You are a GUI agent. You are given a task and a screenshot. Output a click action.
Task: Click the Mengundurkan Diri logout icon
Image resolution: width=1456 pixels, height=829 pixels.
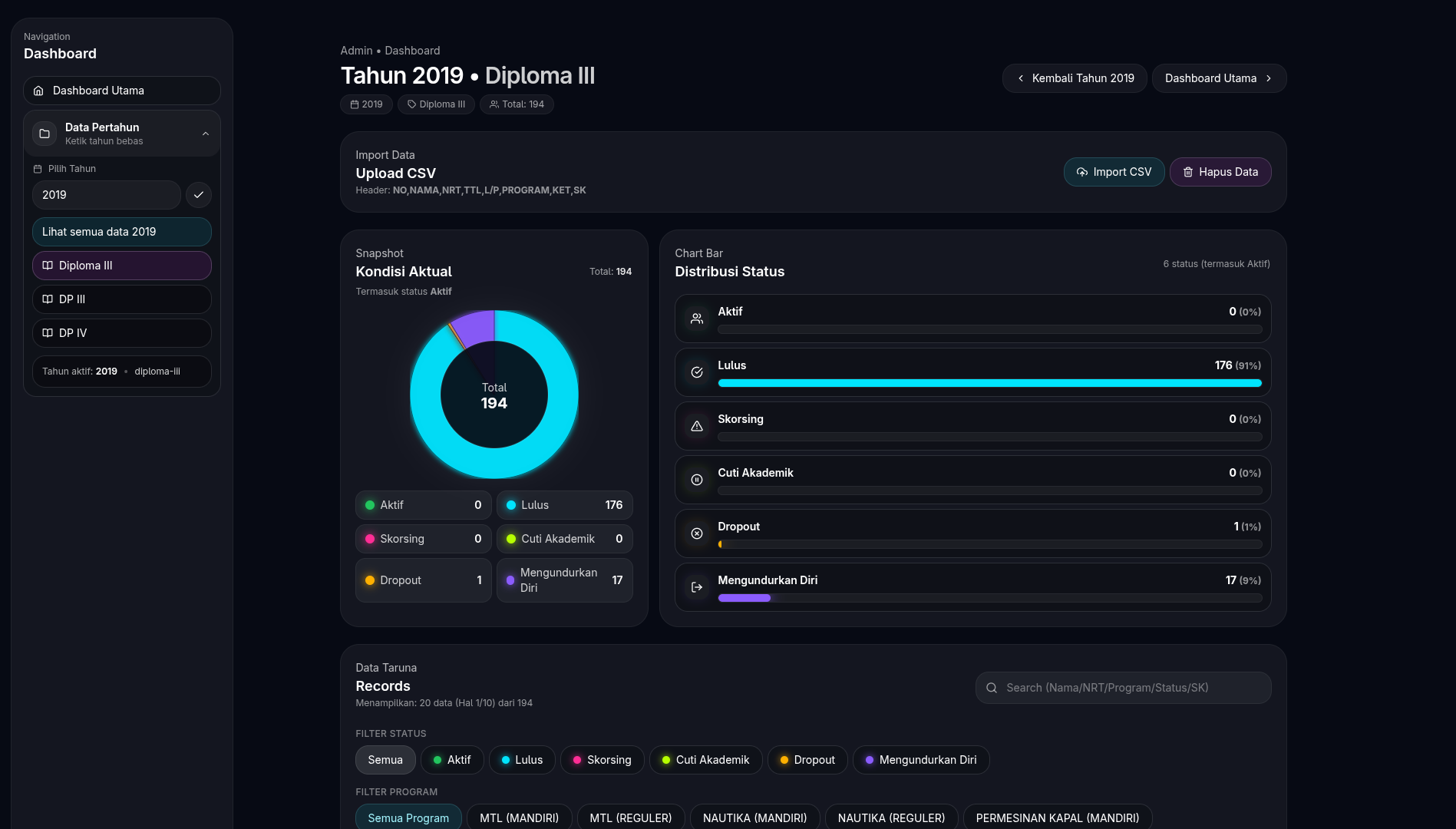[697, 587]
